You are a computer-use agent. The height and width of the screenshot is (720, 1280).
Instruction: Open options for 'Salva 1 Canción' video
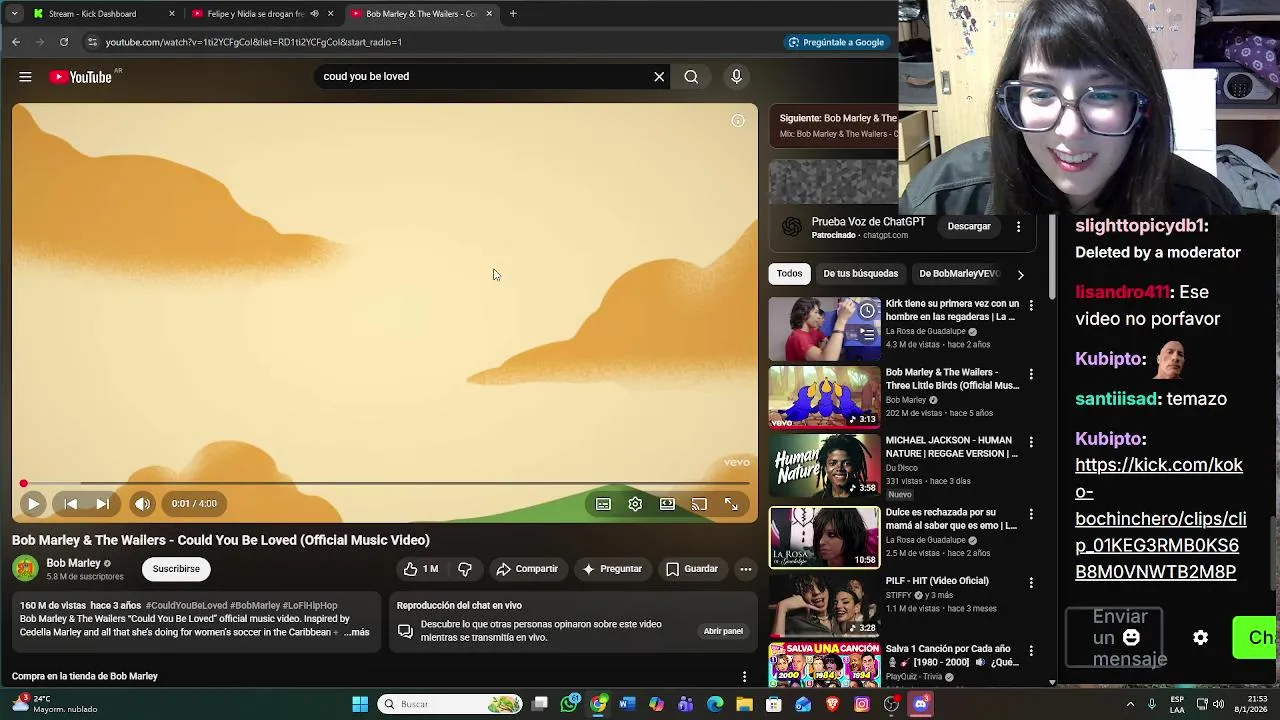[1031, 650]
